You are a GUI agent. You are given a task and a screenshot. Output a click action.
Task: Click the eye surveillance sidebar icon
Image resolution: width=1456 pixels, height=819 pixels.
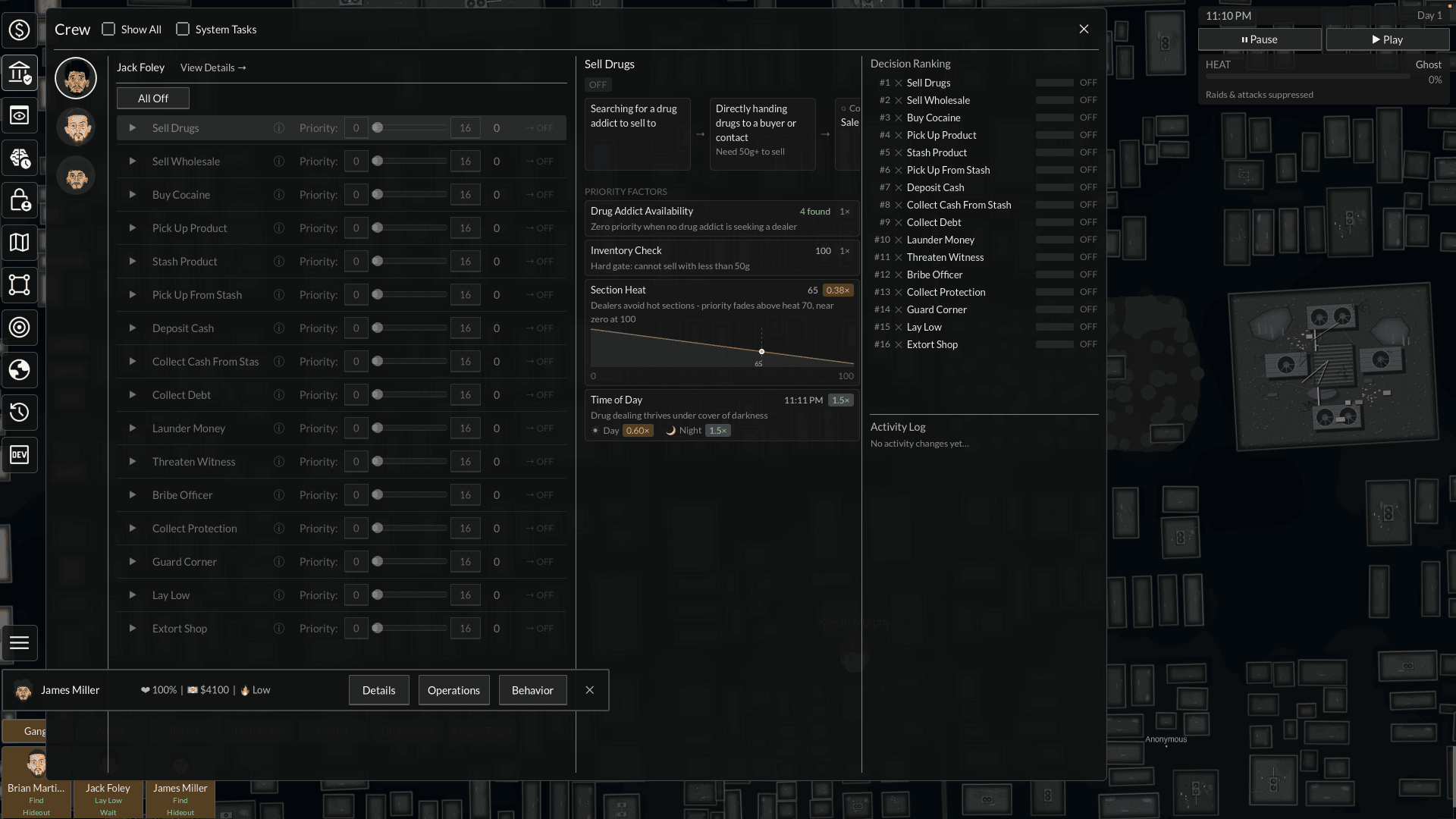coord(19,115)
